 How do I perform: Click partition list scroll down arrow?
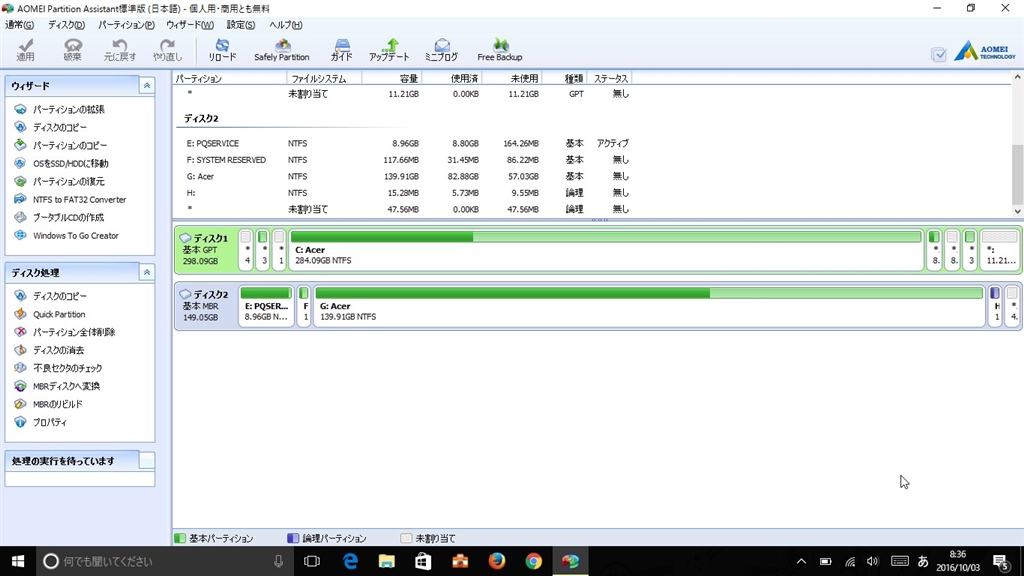coord(1017,211)
